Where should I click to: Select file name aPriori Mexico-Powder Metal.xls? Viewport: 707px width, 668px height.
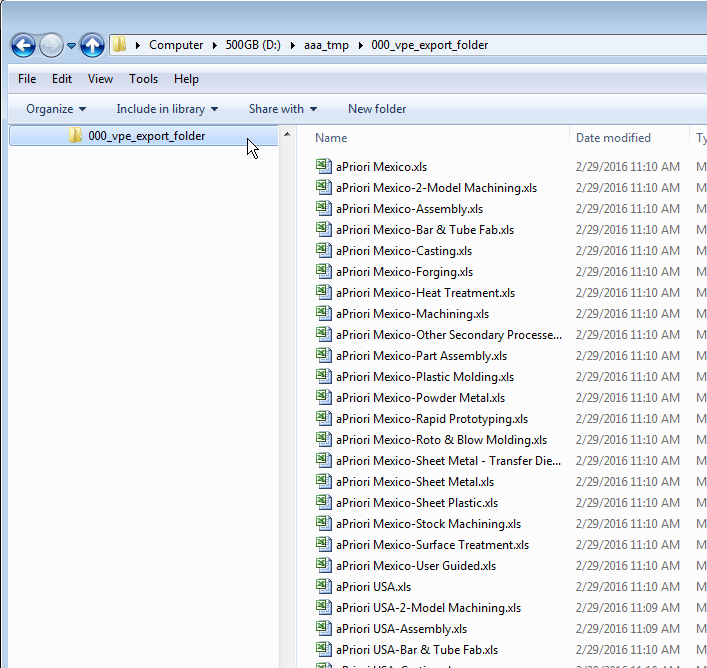pos(420,398)
